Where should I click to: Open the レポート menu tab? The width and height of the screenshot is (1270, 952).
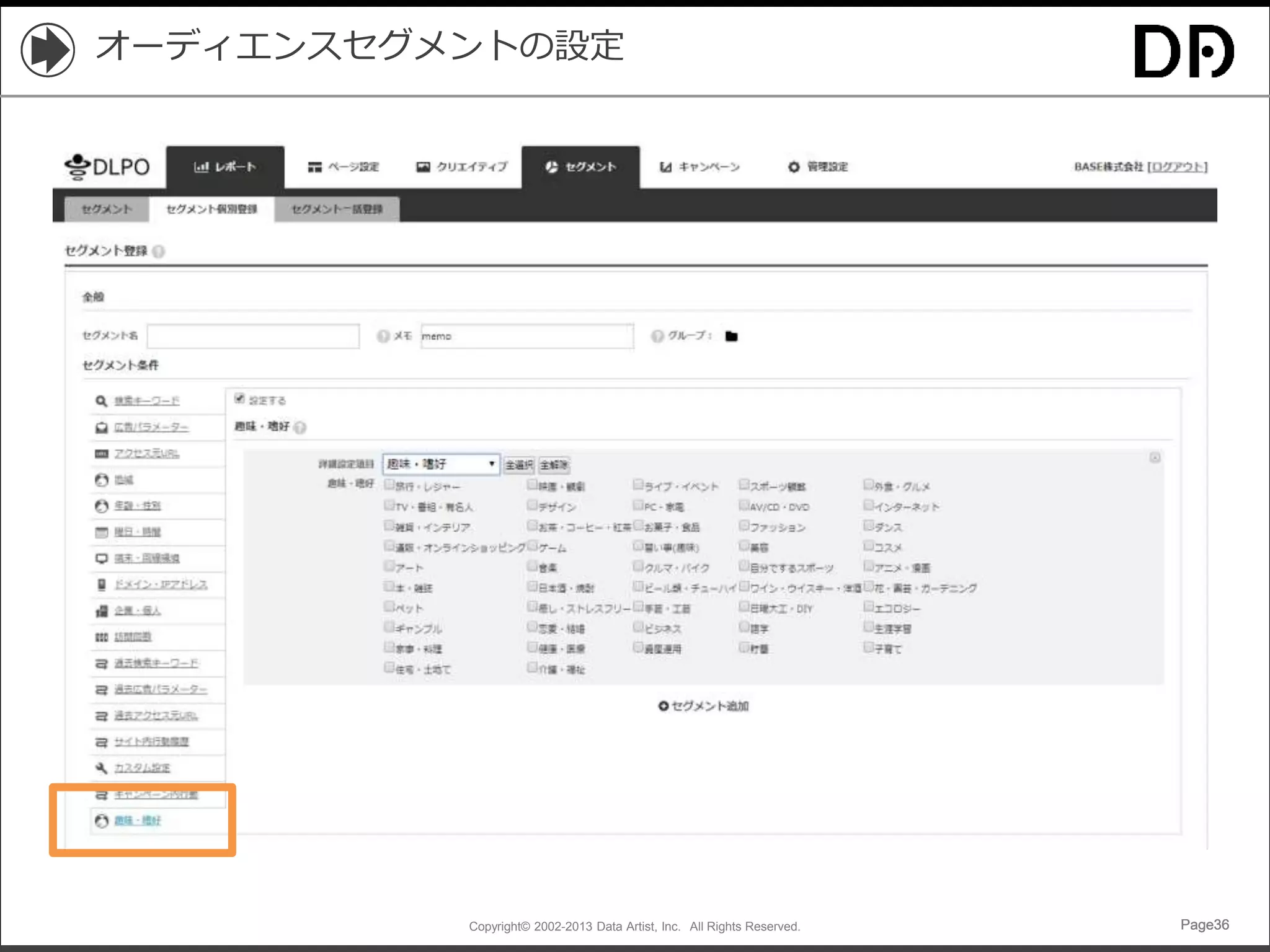(225, 167)
